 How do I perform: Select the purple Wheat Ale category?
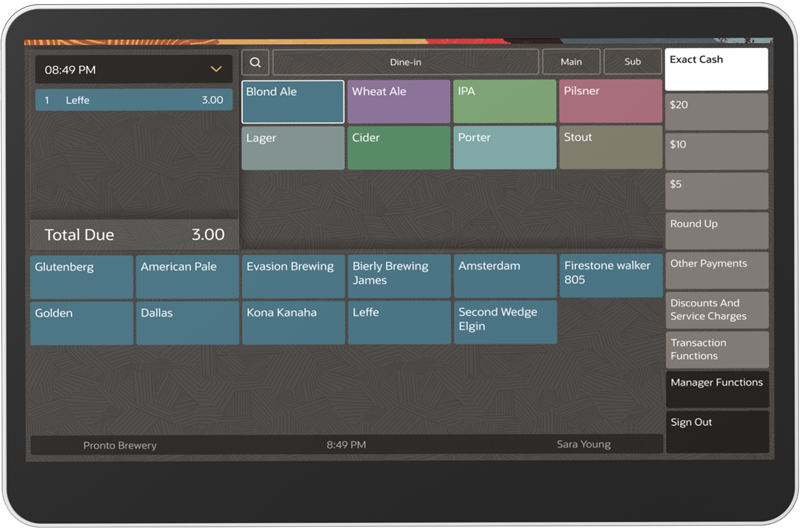pos(399,102)
